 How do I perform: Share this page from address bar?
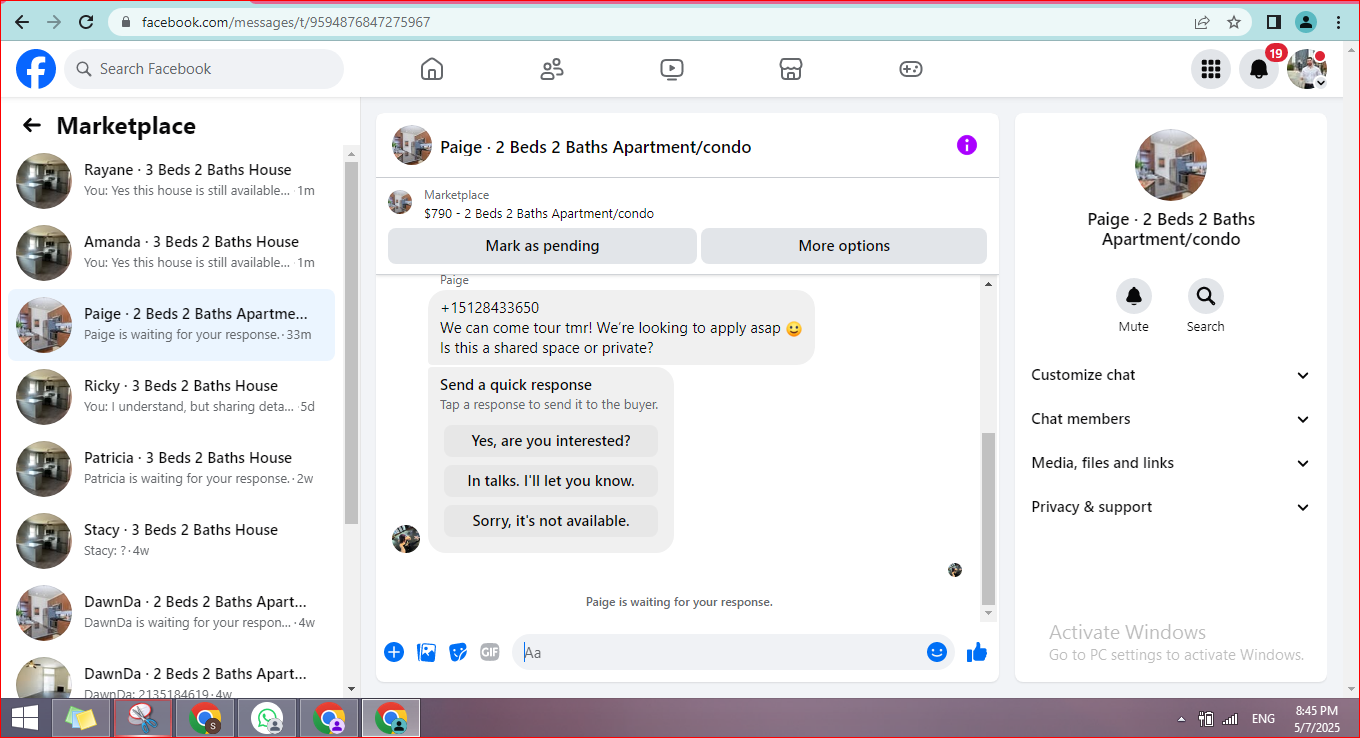(x=1202, y=21)
